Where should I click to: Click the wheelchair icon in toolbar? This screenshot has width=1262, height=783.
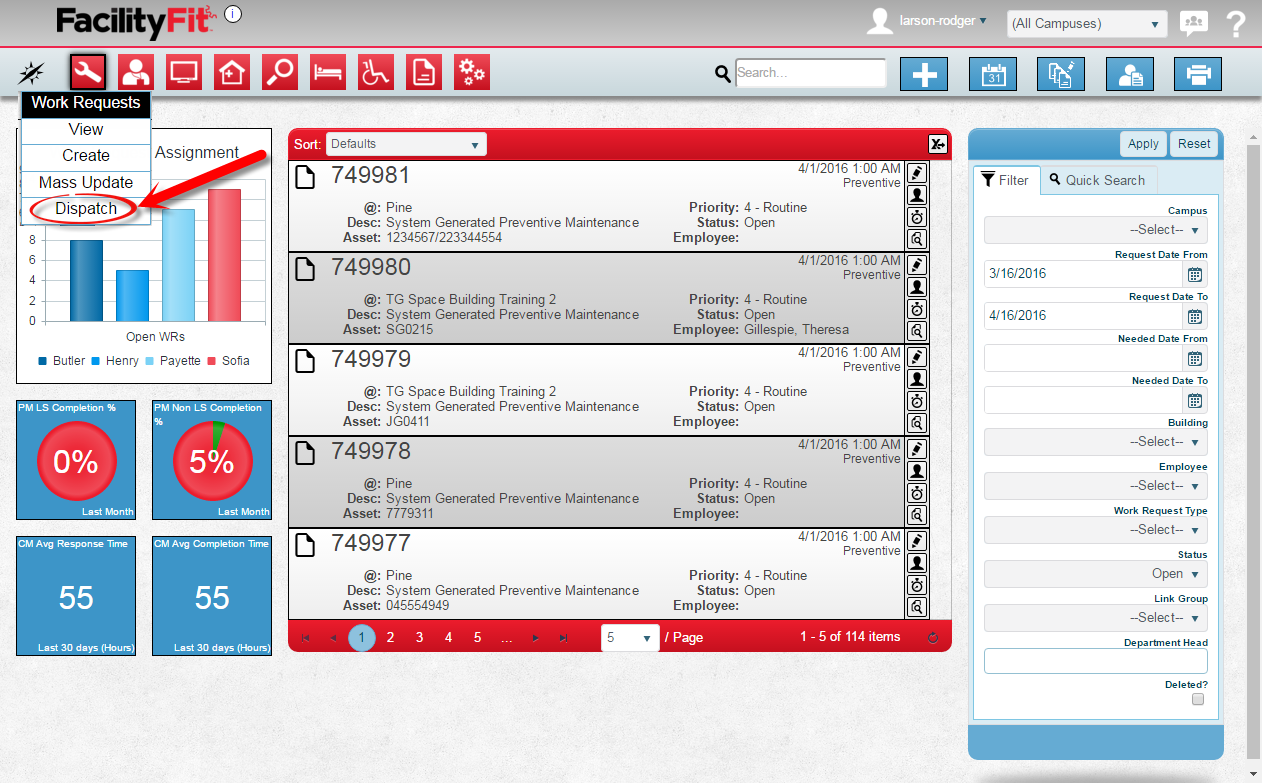point(376,72)
